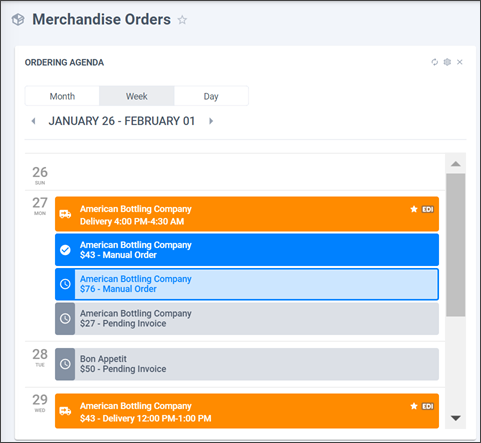Refresh the Ordering Agenda panel
The image size is (481, 443).
click(434, 62)
